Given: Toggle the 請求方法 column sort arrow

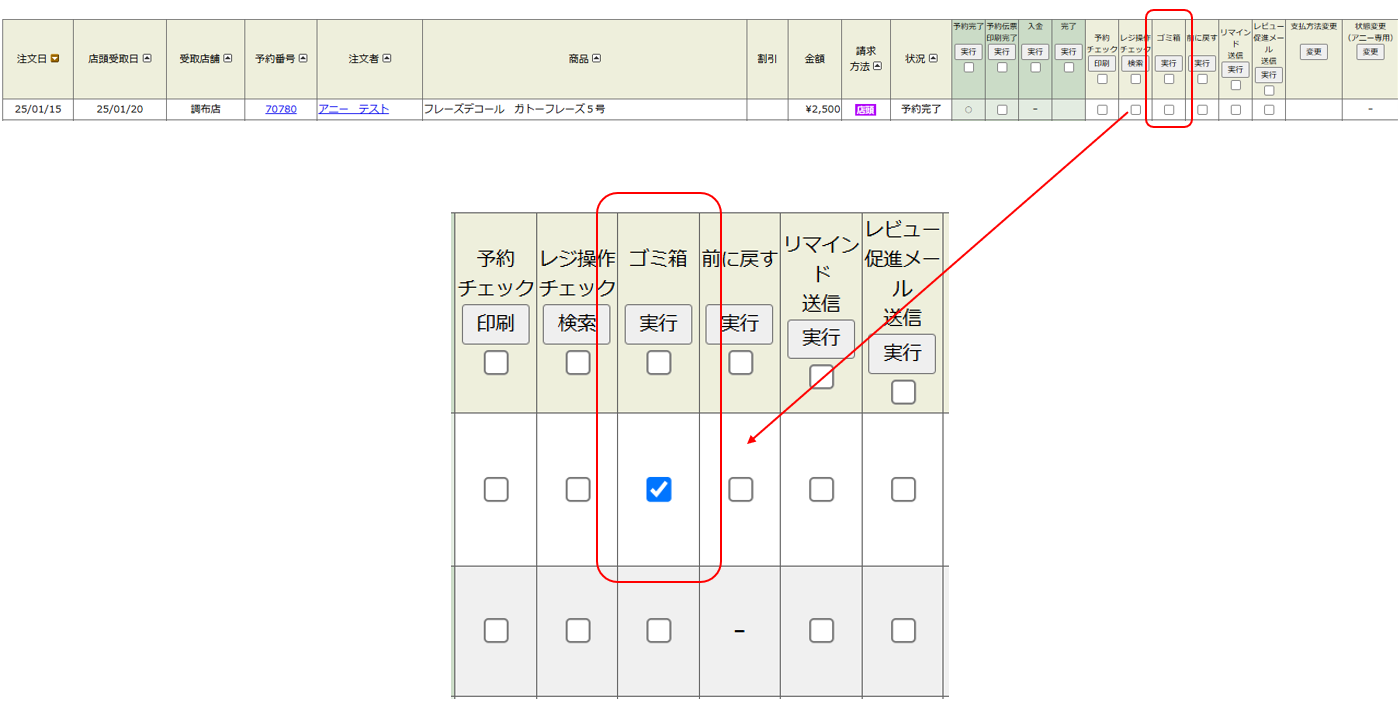Looking at the screenshot, I should point(877,66).
